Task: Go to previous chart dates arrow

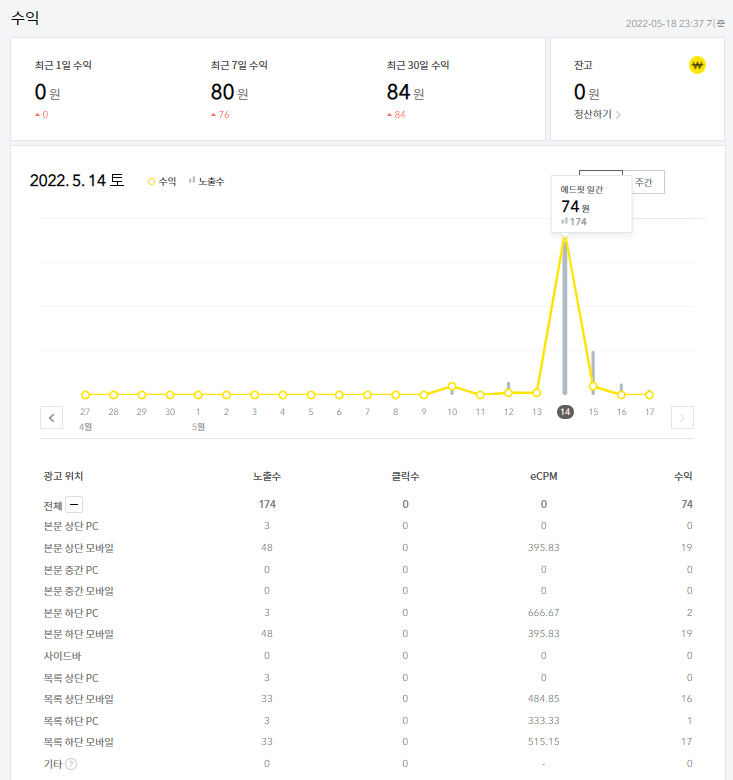Action: tap(52, 418)
